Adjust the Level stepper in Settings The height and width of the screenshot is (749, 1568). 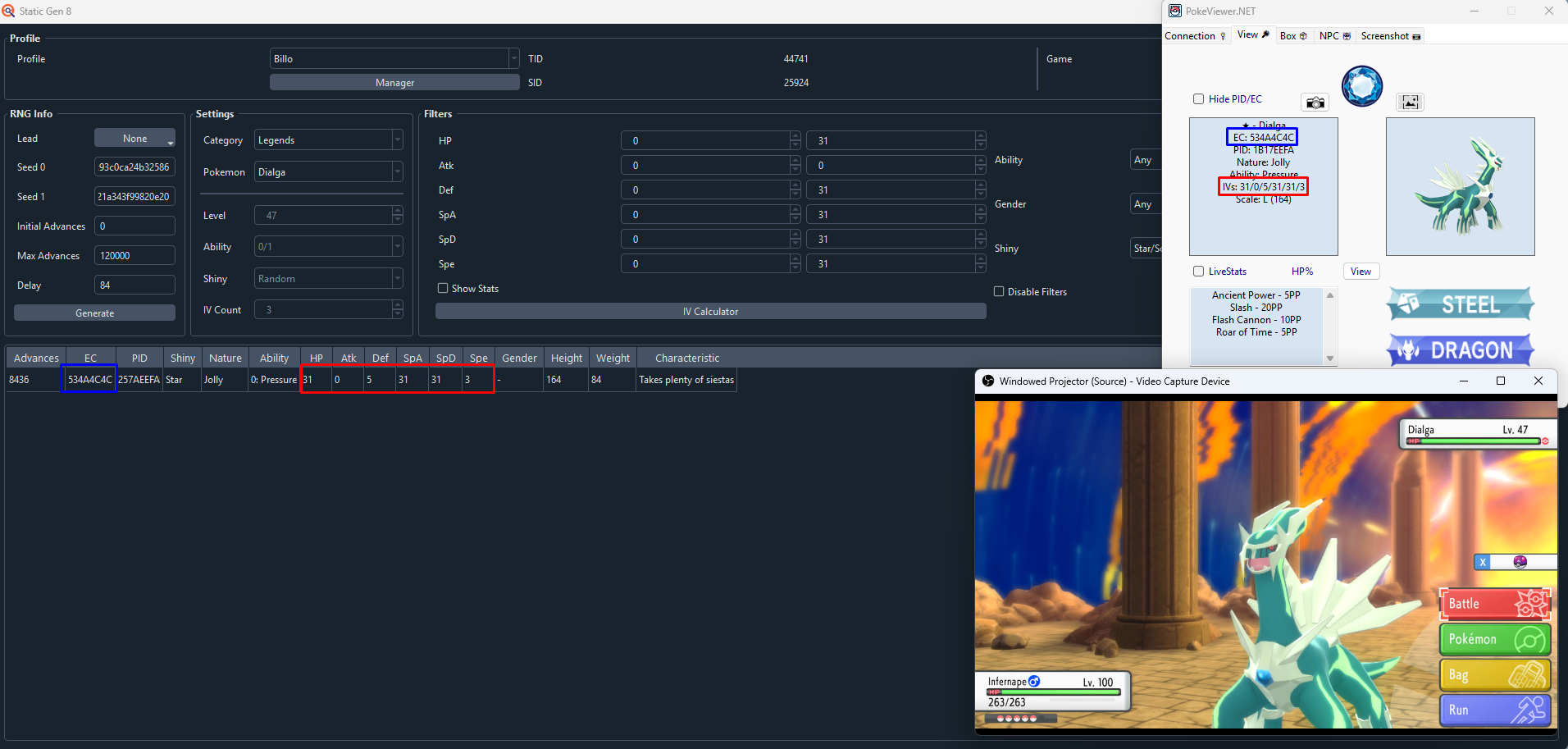(398, 215)
